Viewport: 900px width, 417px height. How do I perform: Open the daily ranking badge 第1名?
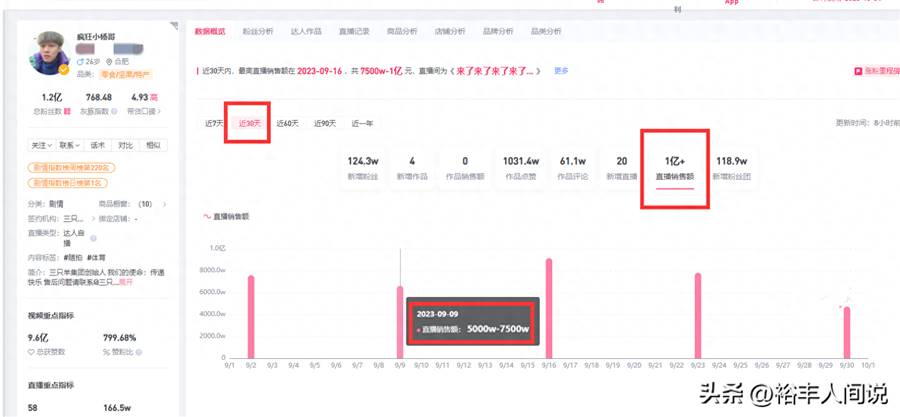point(68,183)
